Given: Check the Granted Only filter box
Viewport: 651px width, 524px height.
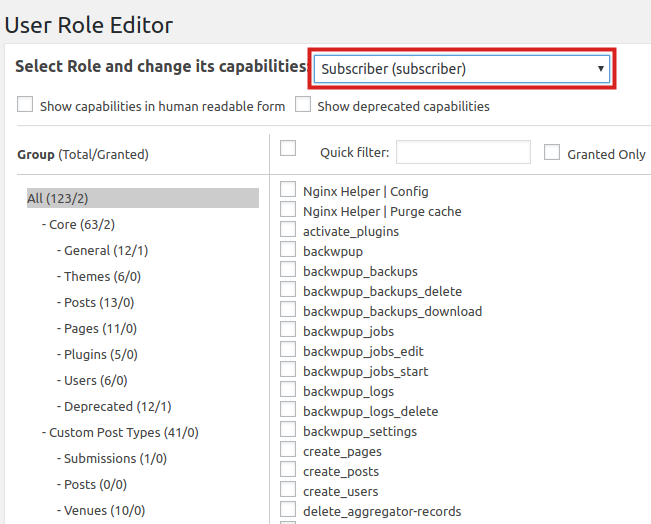Looking at the screenshot, I should [x=552, y=152].
